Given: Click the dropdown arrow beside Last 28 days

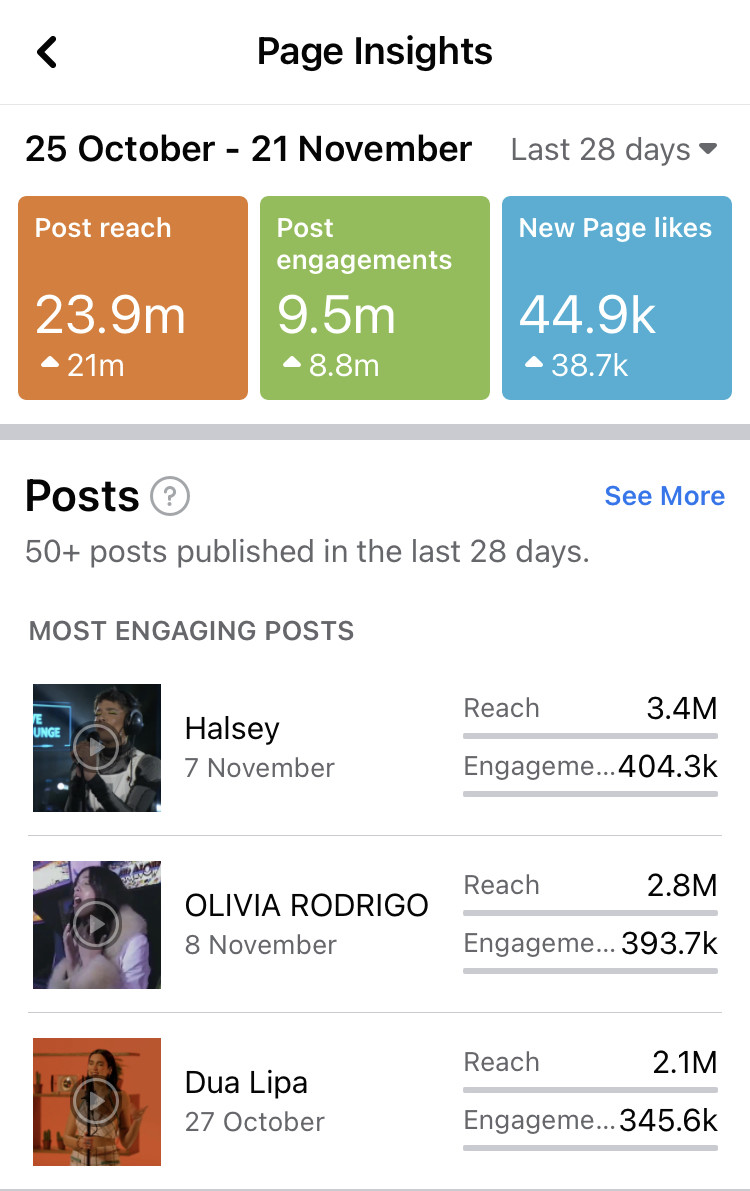Looking at the screenshot, I should [708, 150].
